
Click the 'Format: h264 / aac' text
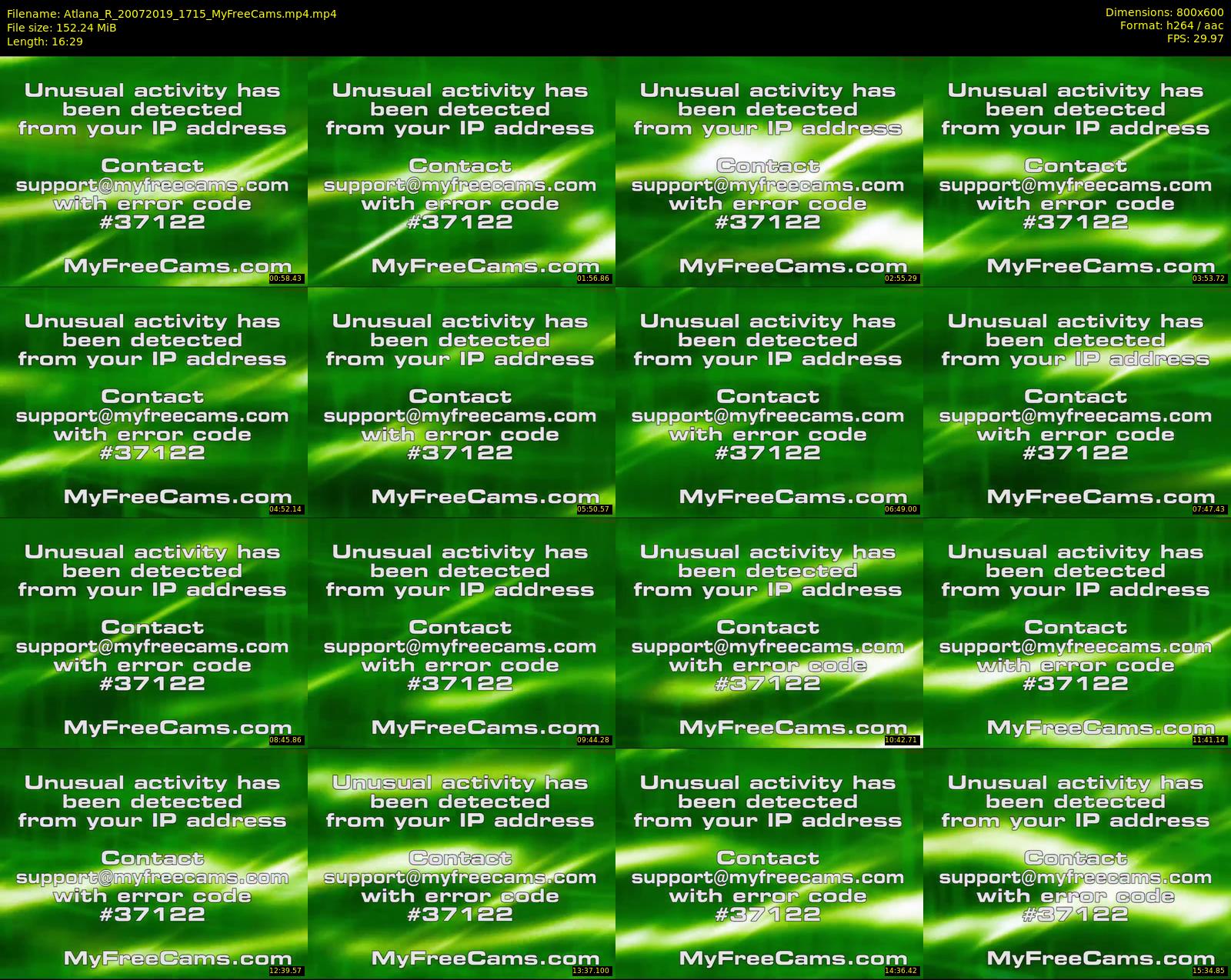[1172, 25]
